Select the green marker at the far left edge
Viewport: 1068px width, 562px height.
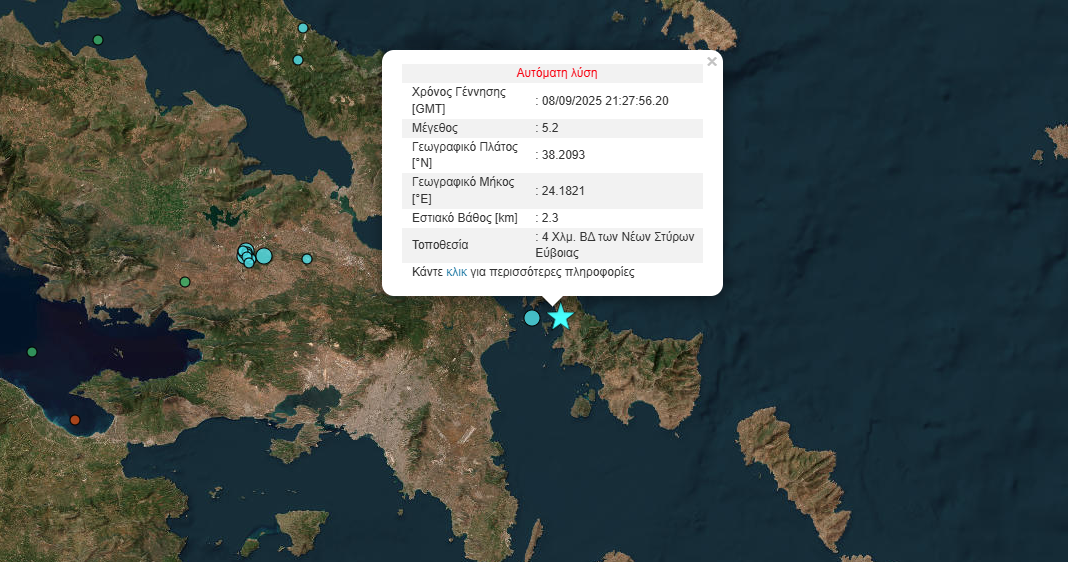(x=32, y=352)
